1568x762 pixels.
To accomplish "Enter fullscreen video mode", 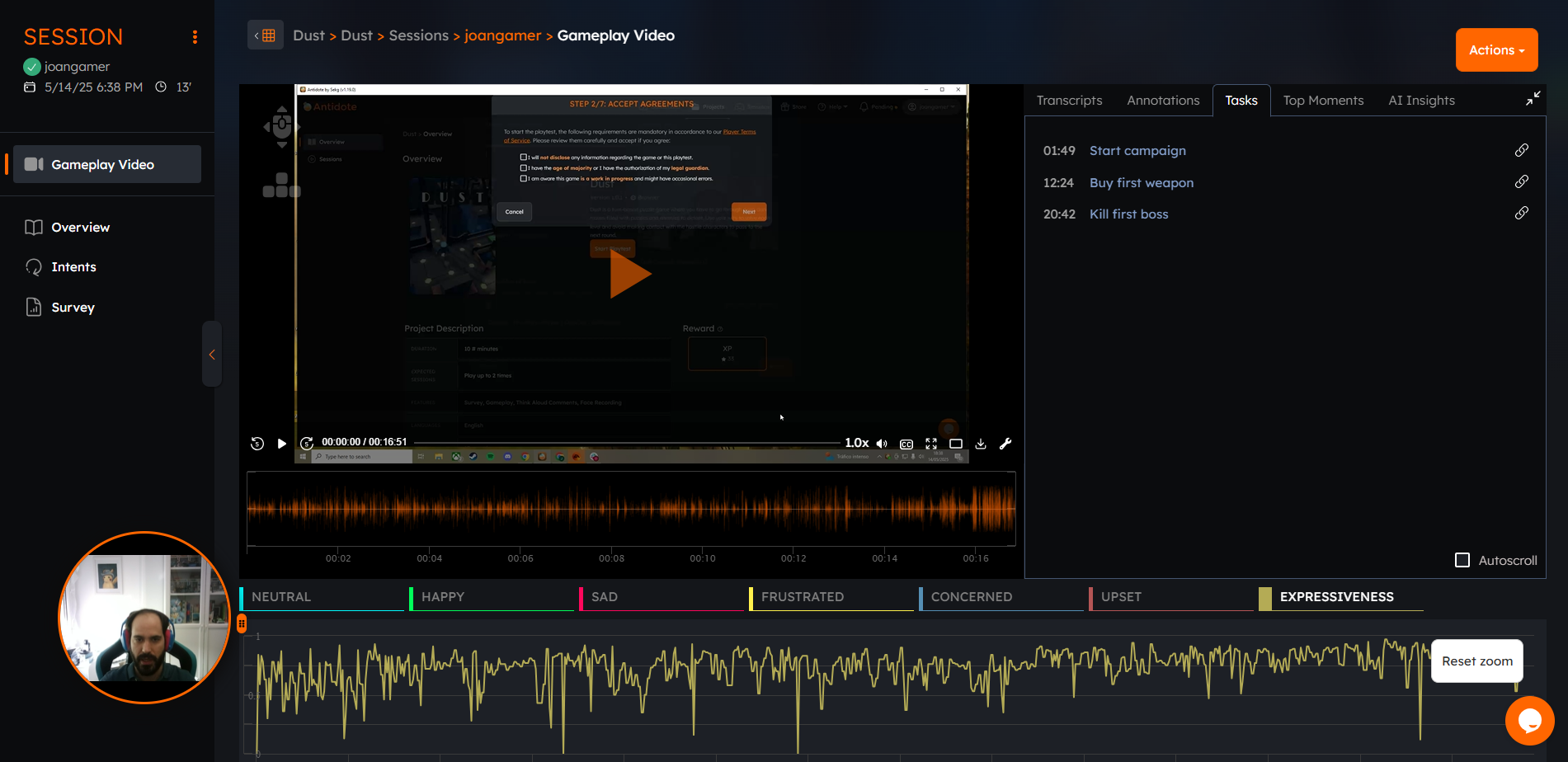I will 931,444.
